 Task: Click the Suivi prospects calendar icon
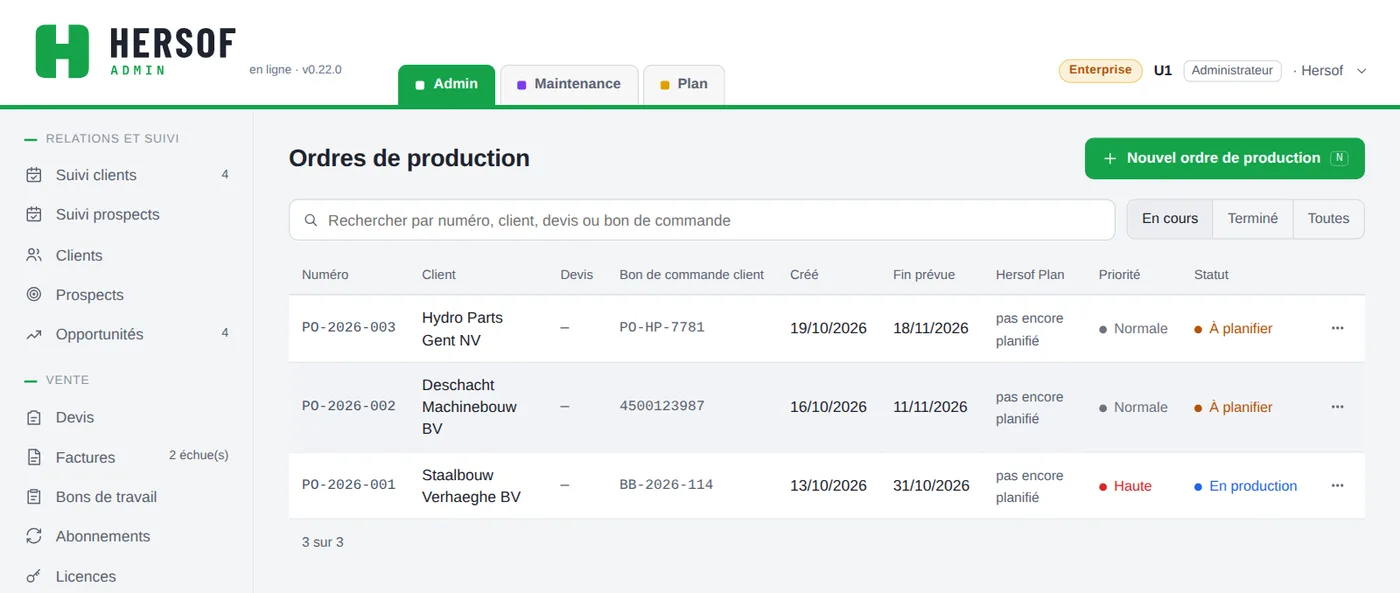click(34, 215)
